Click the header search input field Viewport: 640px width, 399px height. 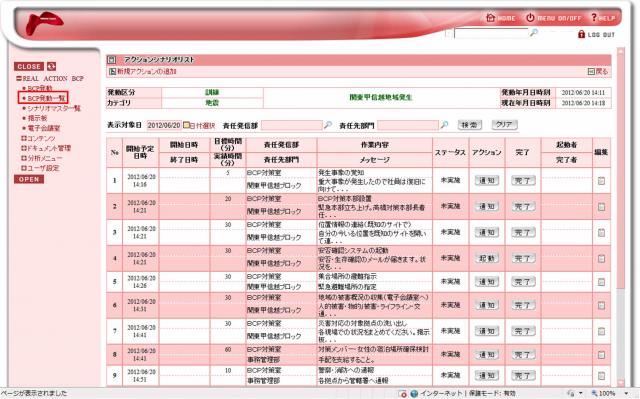491,33
